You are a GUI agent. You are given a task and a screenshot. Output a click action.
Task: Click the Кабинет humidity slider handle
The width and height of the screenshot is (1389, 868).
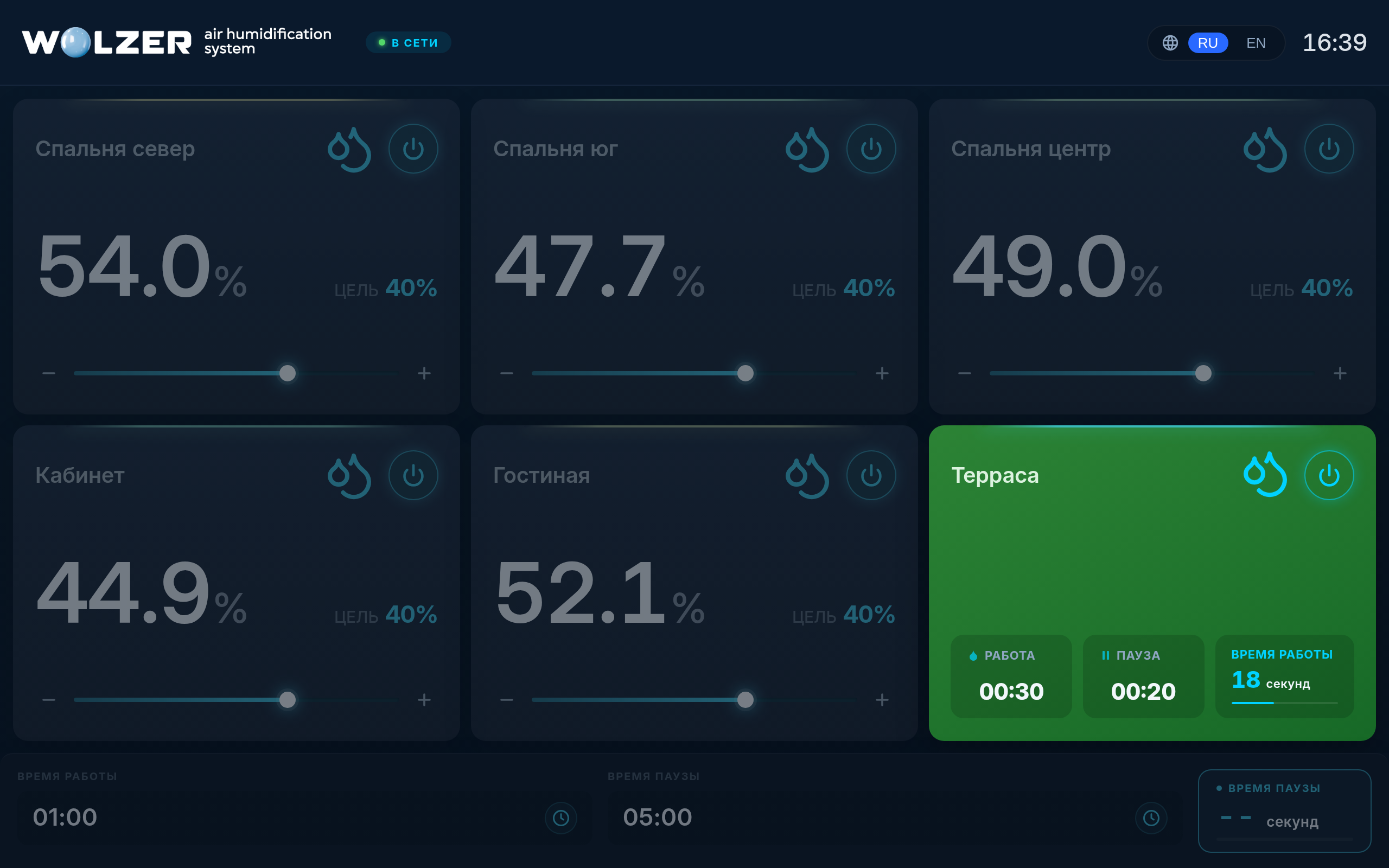pos(288,700)
